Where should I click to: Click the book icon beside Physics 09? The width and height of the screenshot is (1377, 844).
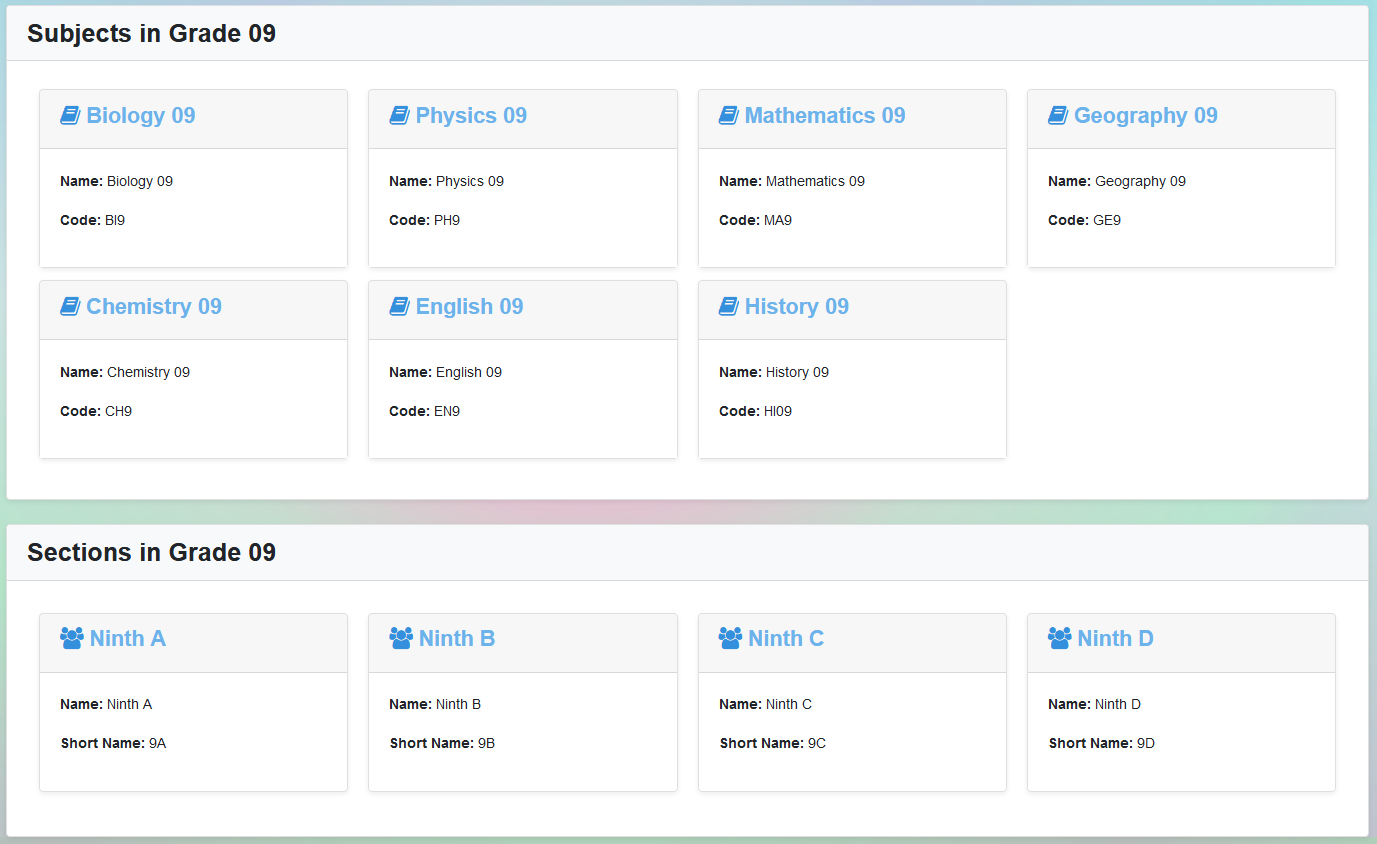pyautogui.click(x=399, y=116)
